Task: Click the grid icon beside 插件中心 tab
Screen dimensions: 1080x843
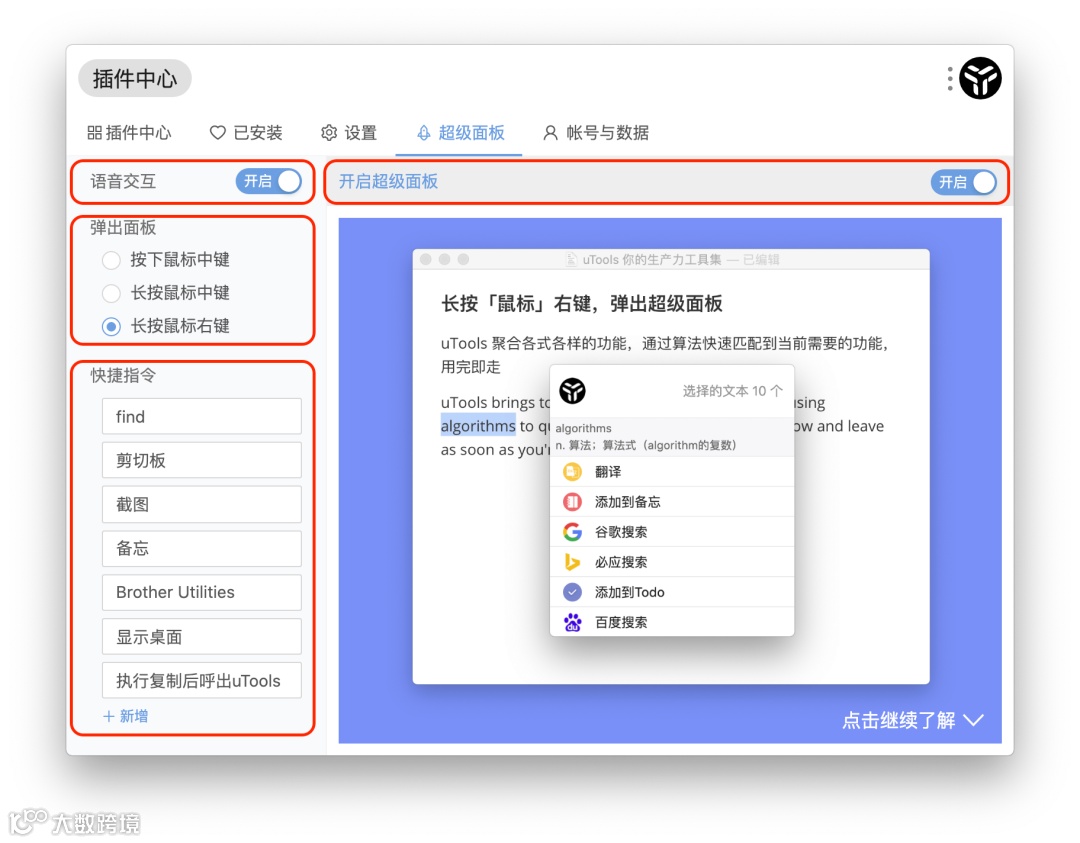Action: click(94, 132)
